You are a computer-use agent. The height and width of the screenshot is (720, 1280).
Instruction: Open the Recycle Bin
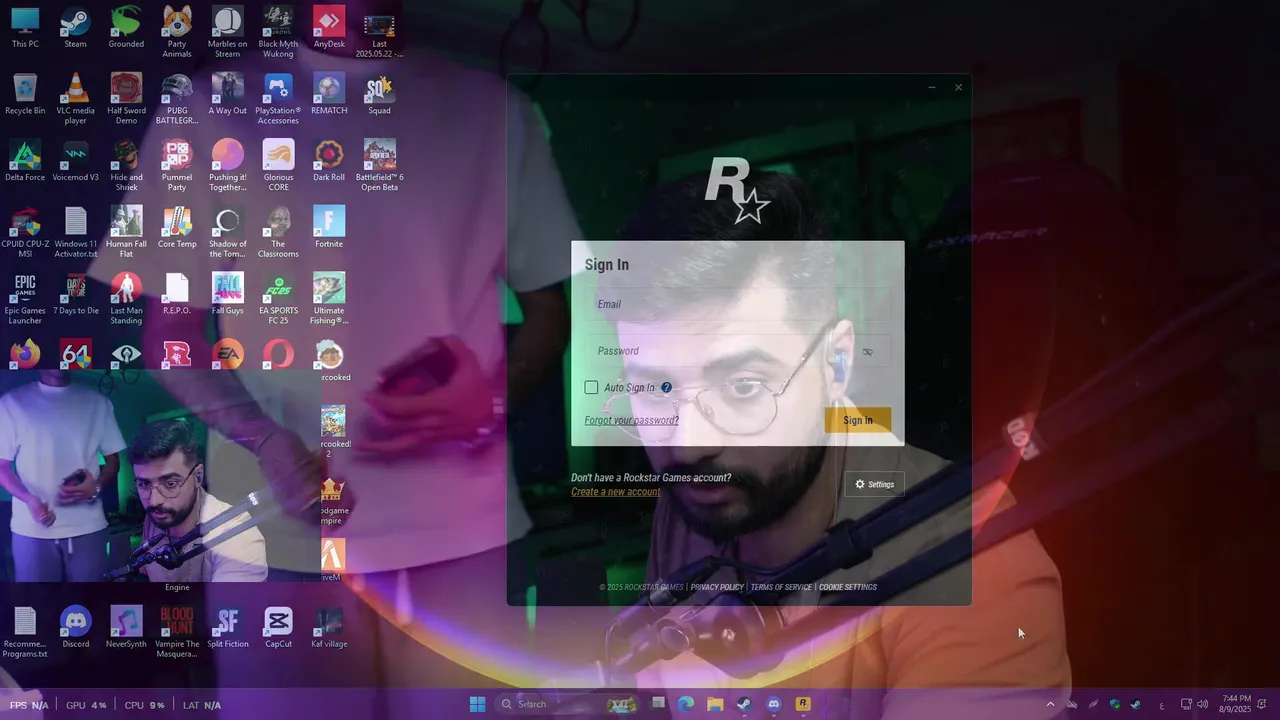click(x=25, y=94)
